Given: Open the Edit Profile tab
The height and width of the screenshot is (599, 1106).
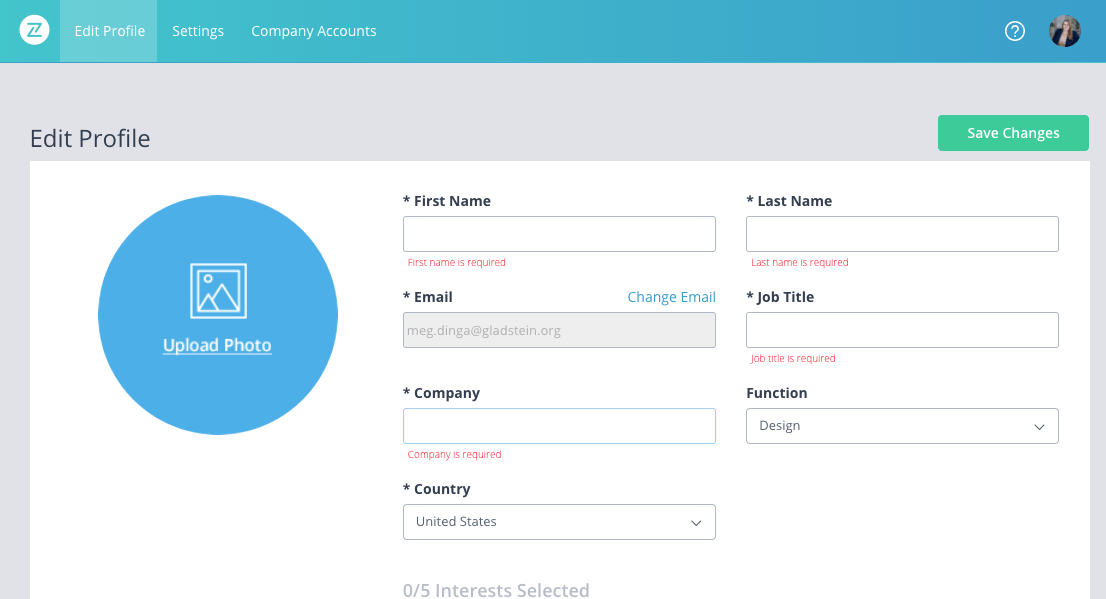Looking at the screenshot, I should point(109,31).
